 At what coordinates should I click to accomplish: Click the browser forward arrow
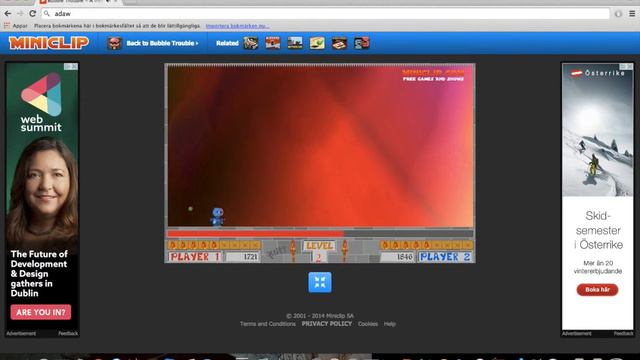(x=20, y=13)
